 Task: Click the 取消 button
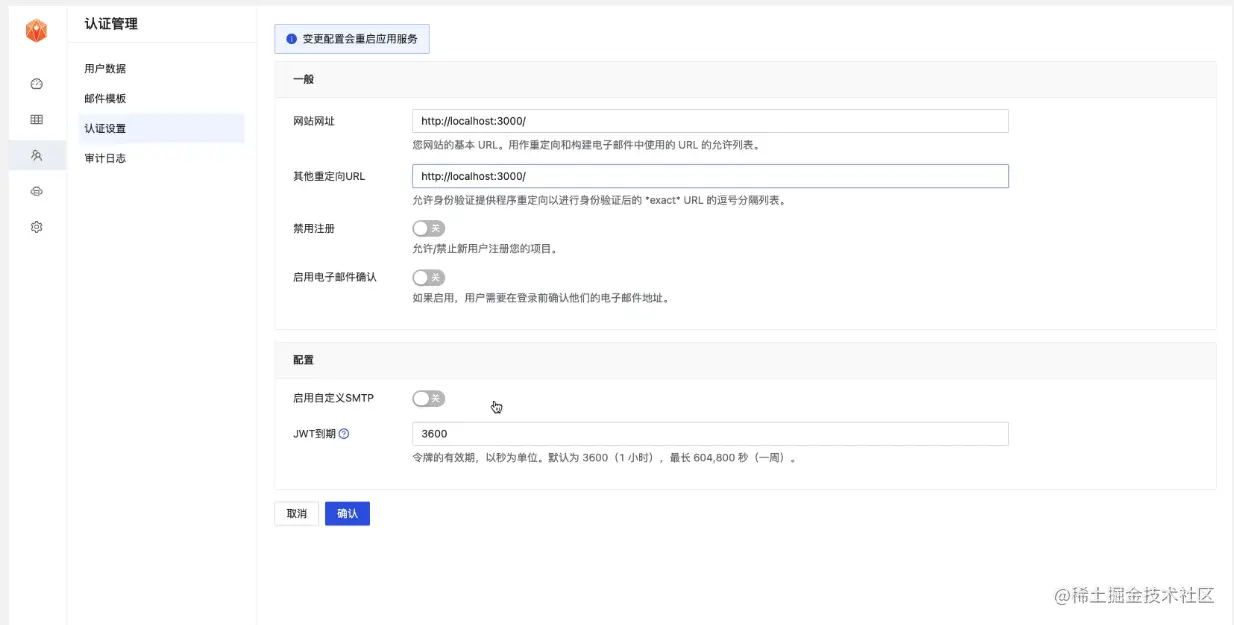pyautogui.click(x=297, y=514)
